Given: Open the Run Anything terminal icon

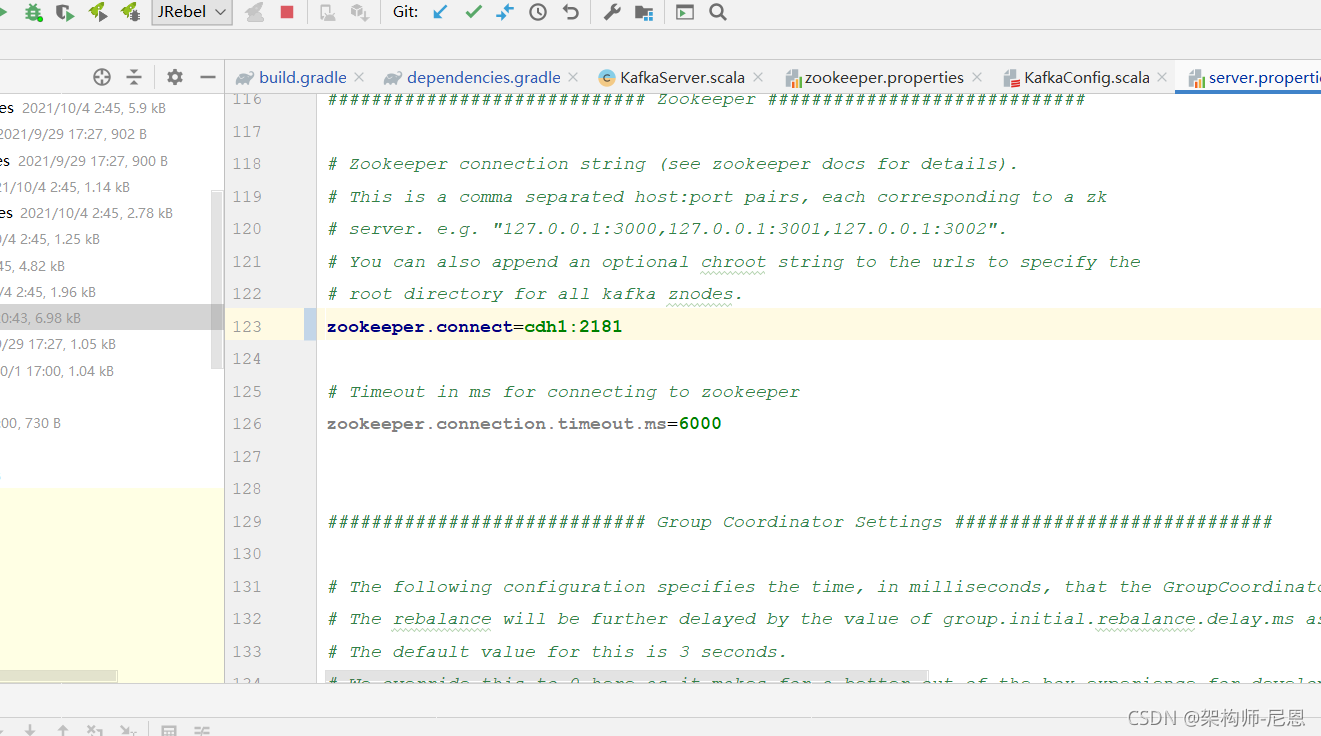Looking at the screenshot, I should tap(684, 12).
